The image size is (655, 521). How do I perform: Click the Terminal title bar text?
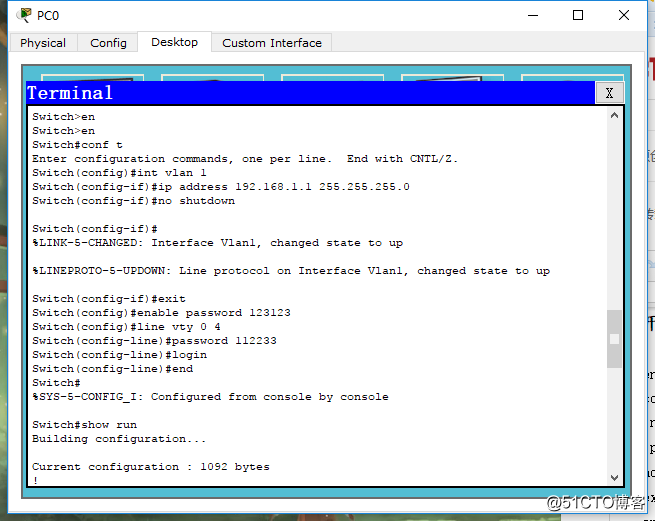(x=70, y=93)
